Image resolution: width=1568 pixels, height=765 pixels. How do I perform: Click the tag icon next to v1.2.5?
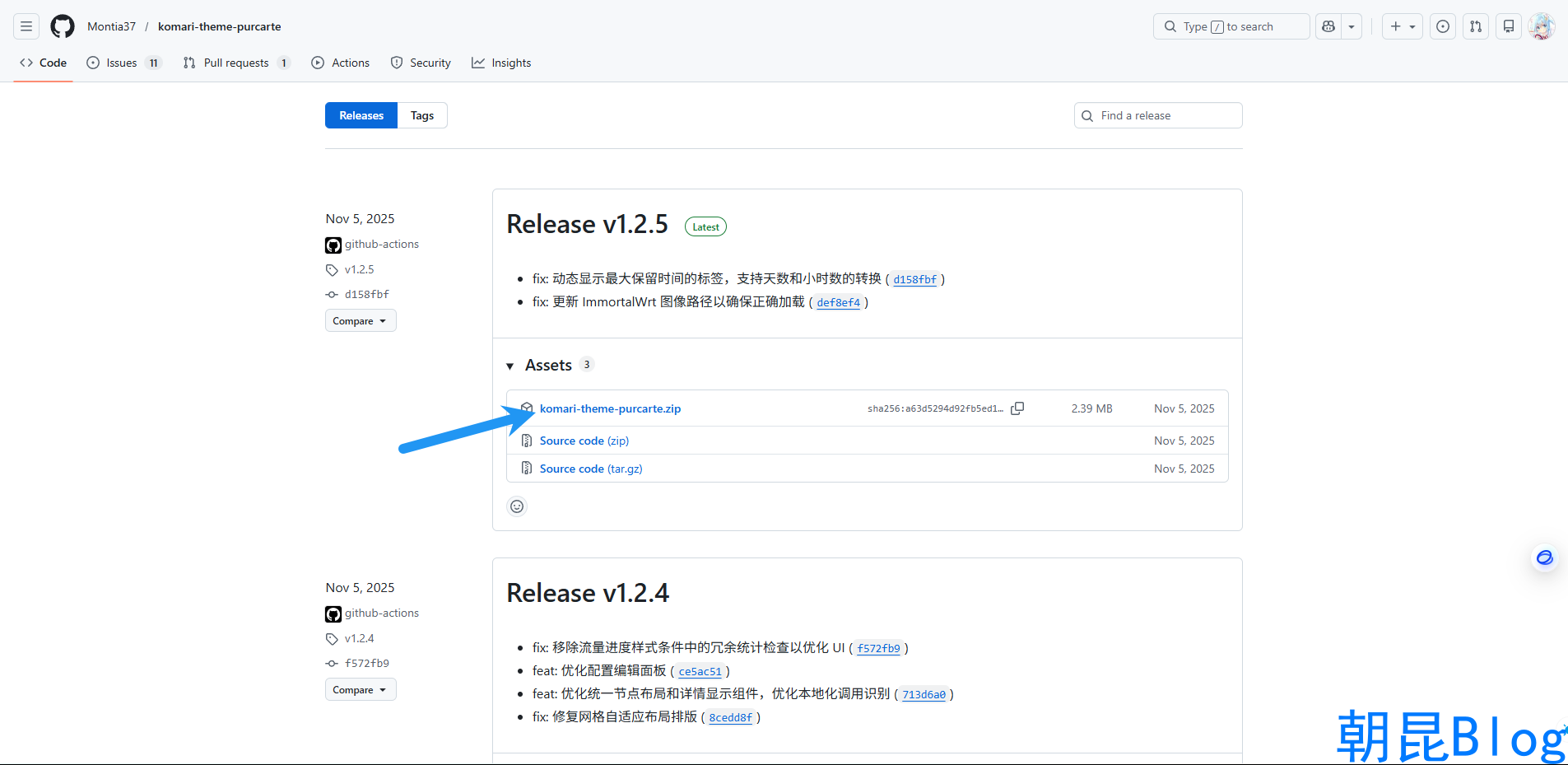point(332,270)
